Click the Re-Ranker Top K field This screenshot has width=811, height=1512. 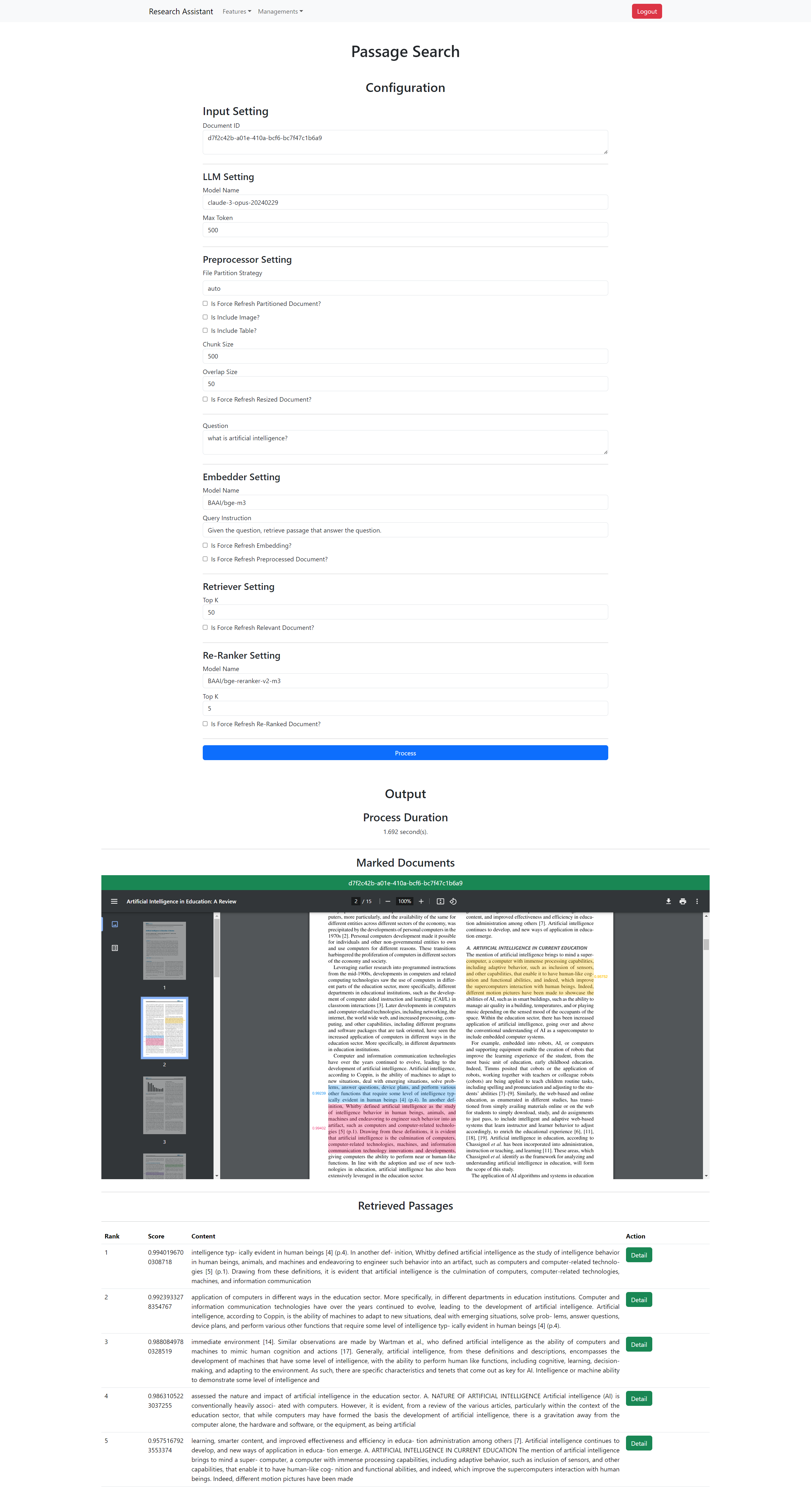(405, 708)
